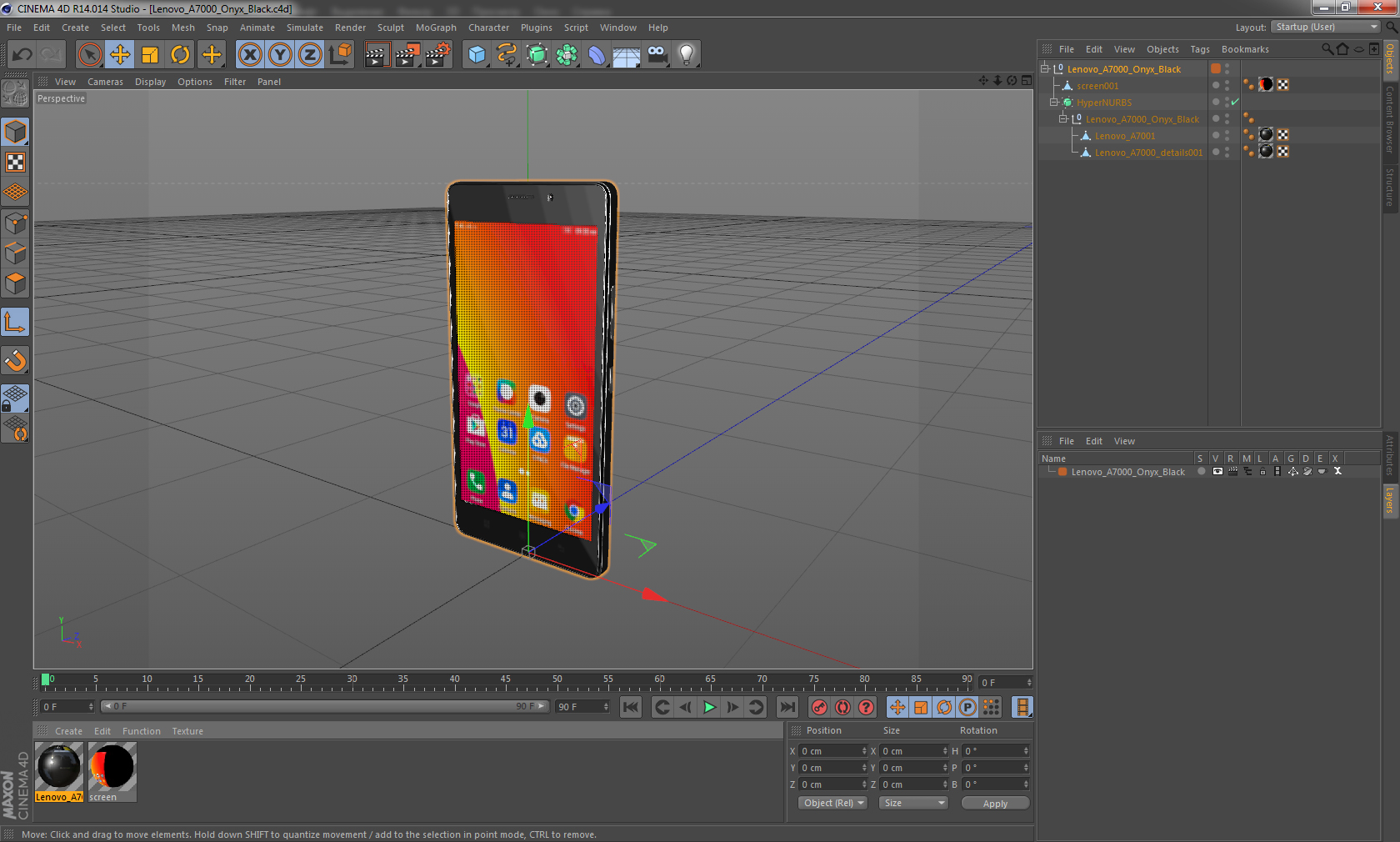Toggle locked workplane icon

tap(15, 398)
